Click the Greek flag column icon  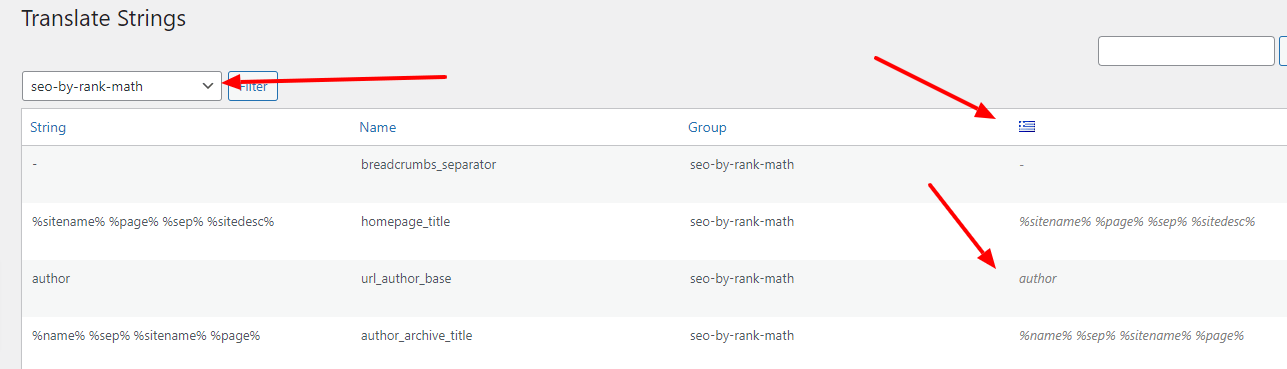click(x=1027, y=126)
